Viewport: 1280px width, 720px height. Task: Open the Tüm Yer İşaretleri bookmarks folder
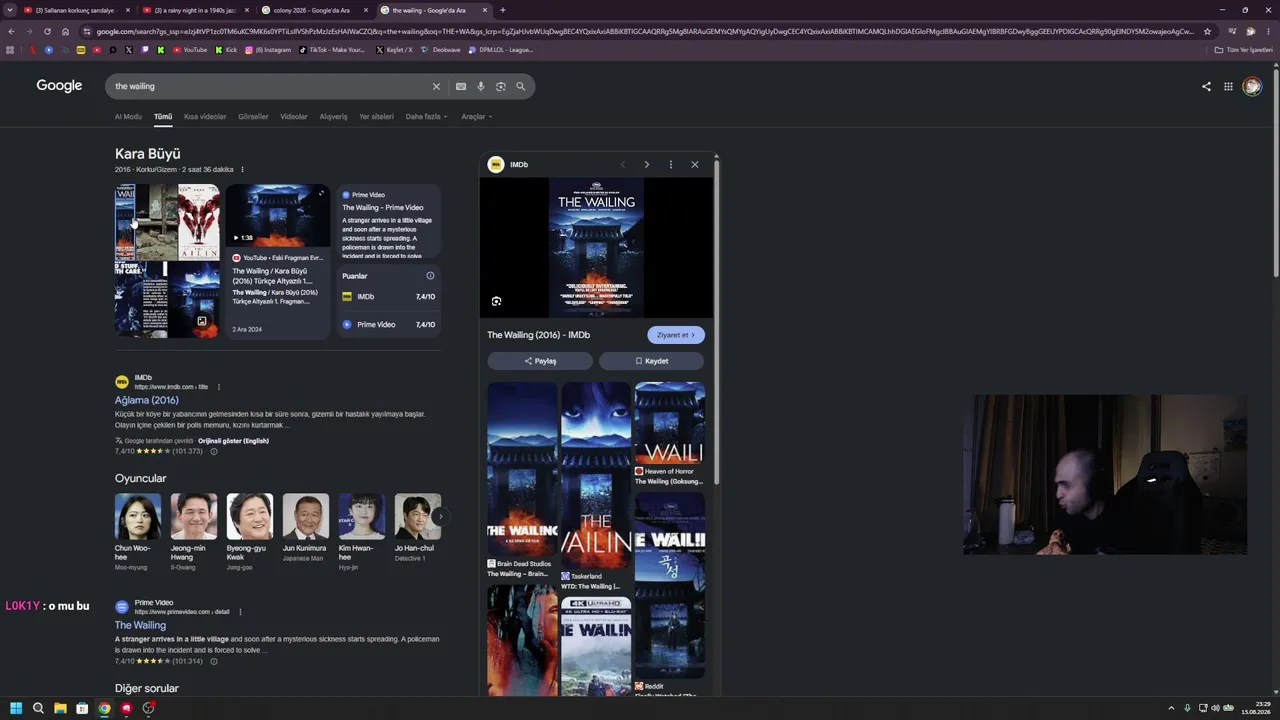(1244, 50)
